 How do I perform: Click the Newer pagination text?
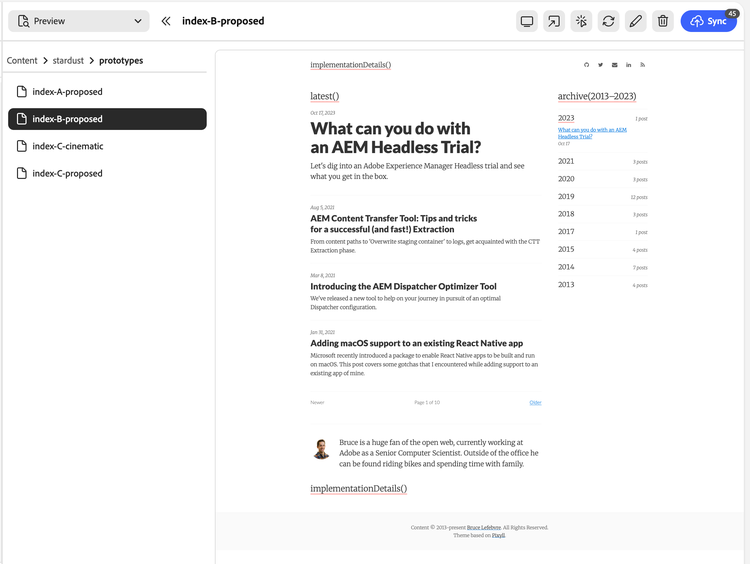(317, 402)
